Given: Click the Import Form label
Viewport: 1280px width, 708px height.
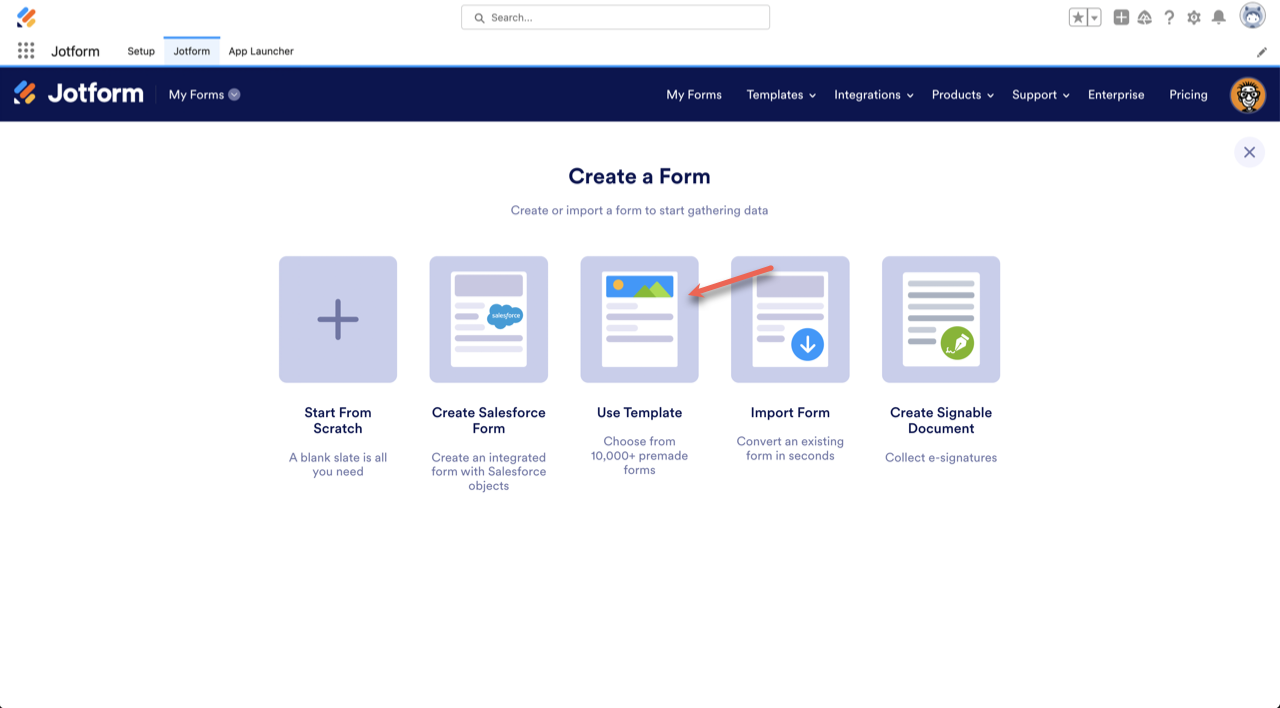Looking at the screenshot, I should pyautogui.click(x=790, y=412).
